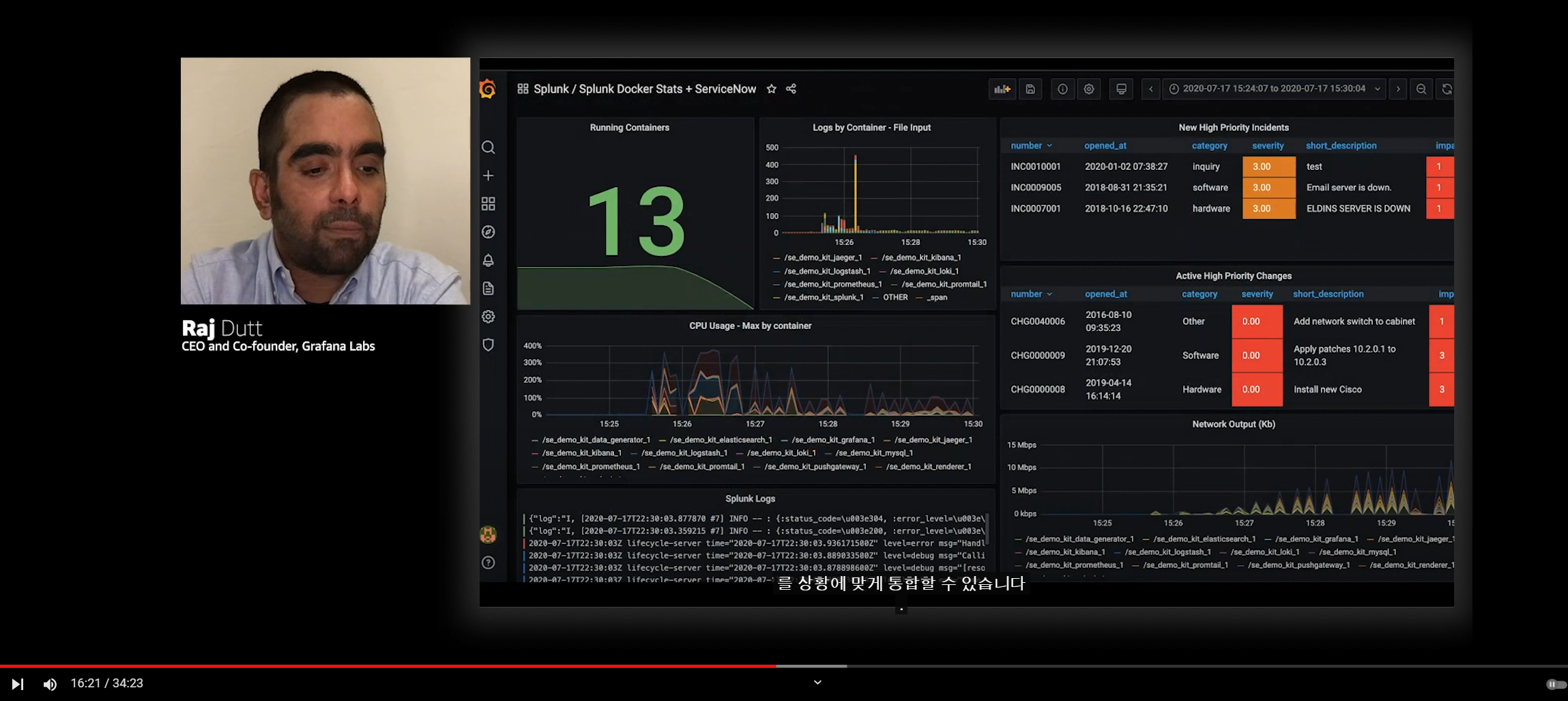
Task: Click the share dashboard icon
Action: point(791,89)
